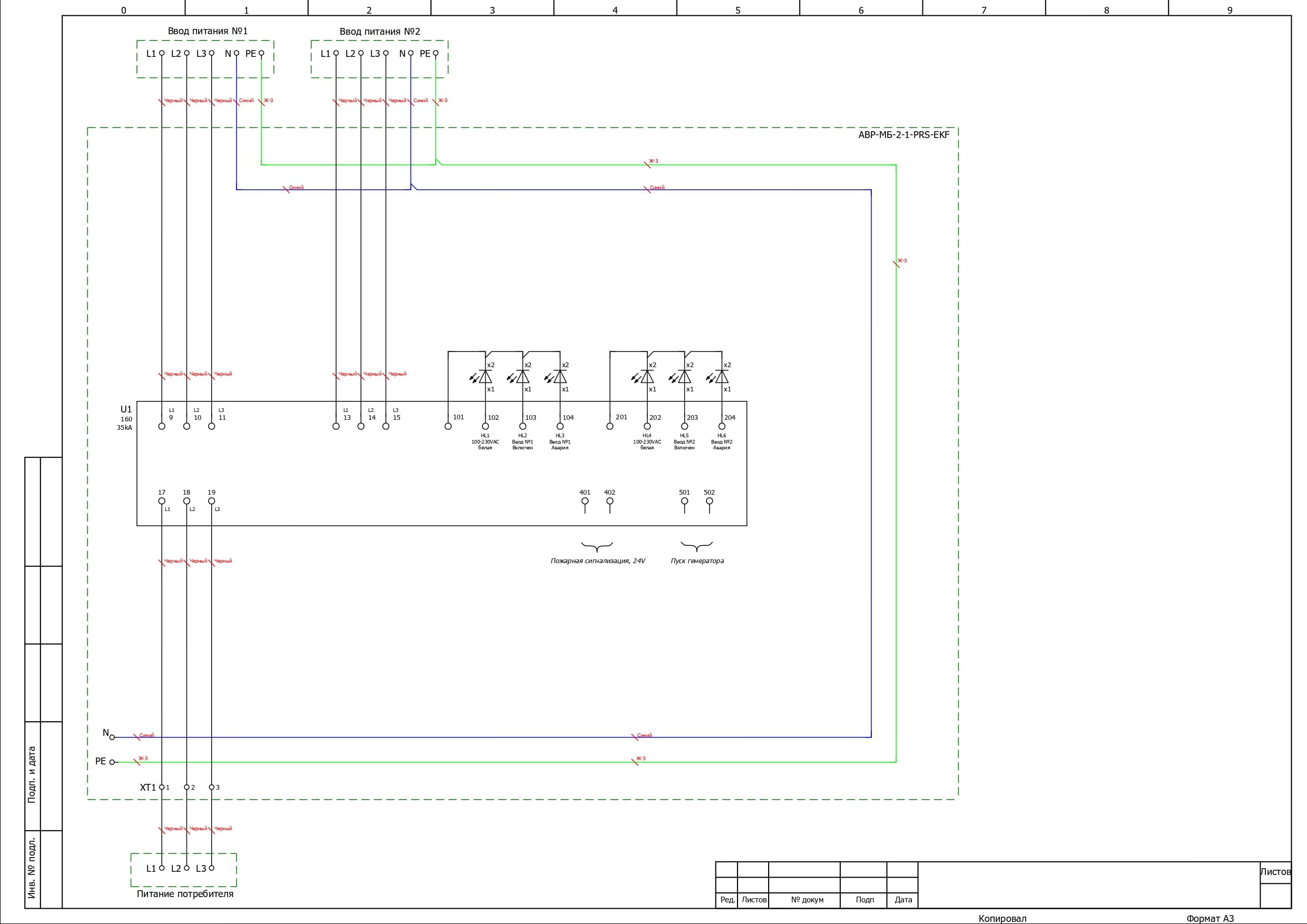This screenshot has width=1307, height=924.
Task: Select XT1 terminal 2
Action: pyautogui.click(x=186, y=788)
